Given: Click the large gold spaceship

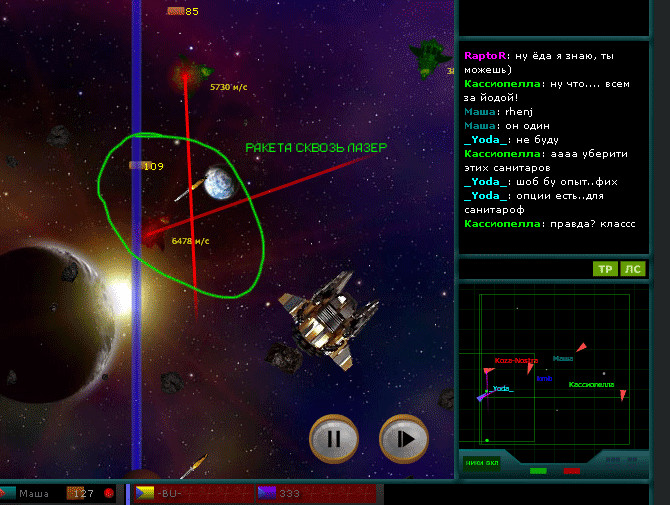Looking at the screenshot, I should [328, 319].
